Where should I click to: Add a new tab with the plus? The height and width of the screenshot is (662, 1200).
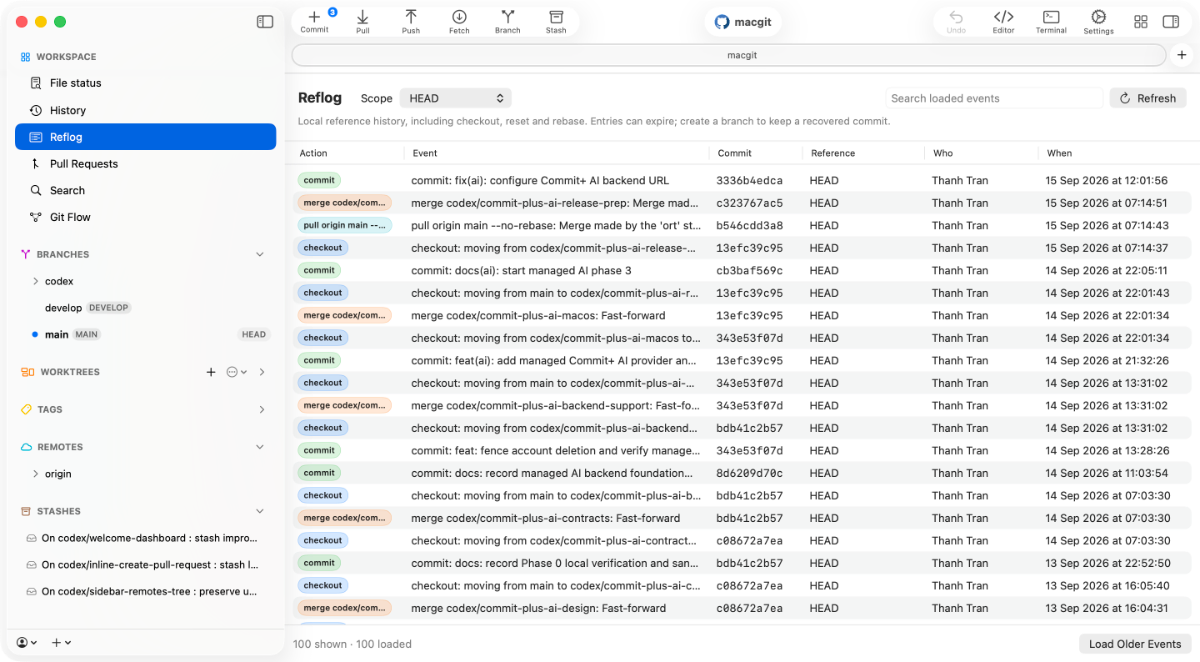click(1182, 55)
